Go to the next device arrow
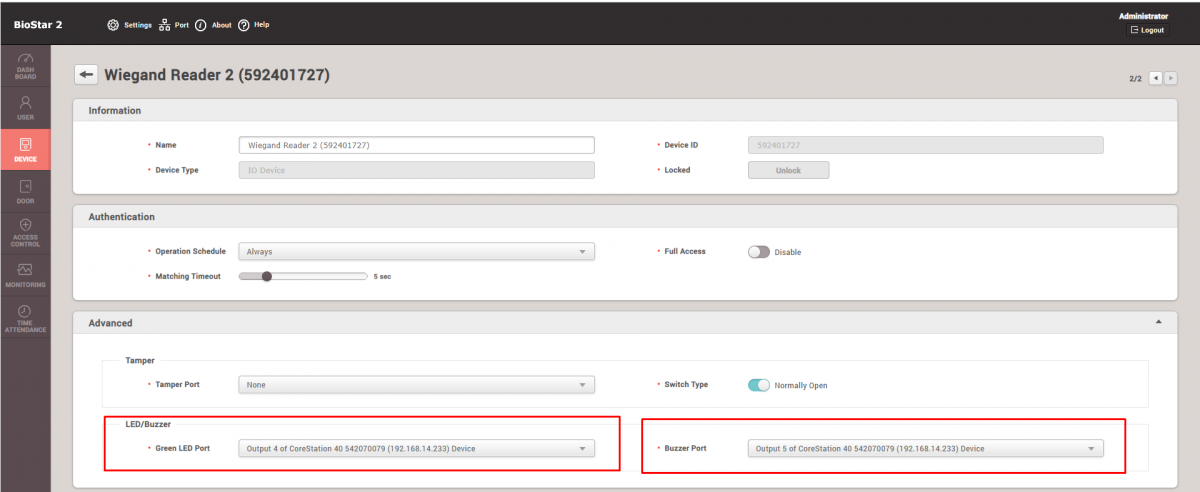Image resolution: width=1200 pixels, height=492 pixels. click(x=1170, y=78)
